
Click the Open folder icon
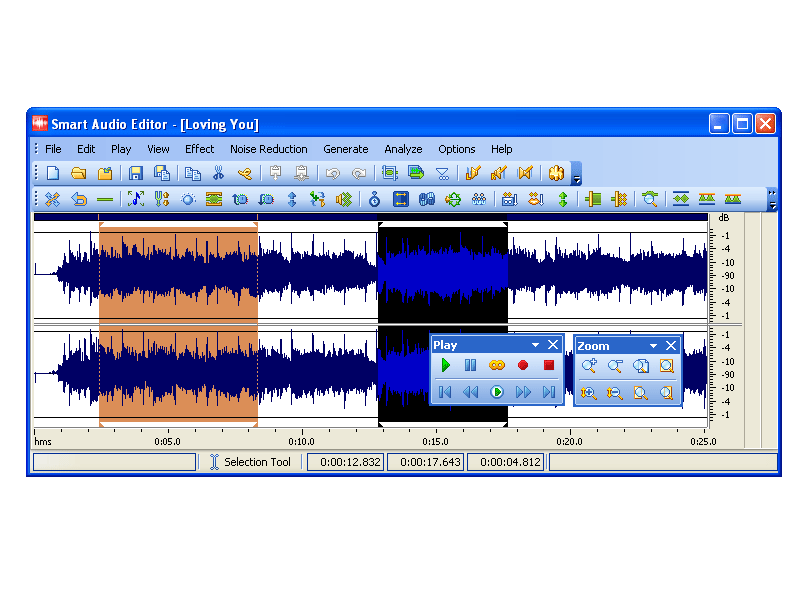[79, 173]
